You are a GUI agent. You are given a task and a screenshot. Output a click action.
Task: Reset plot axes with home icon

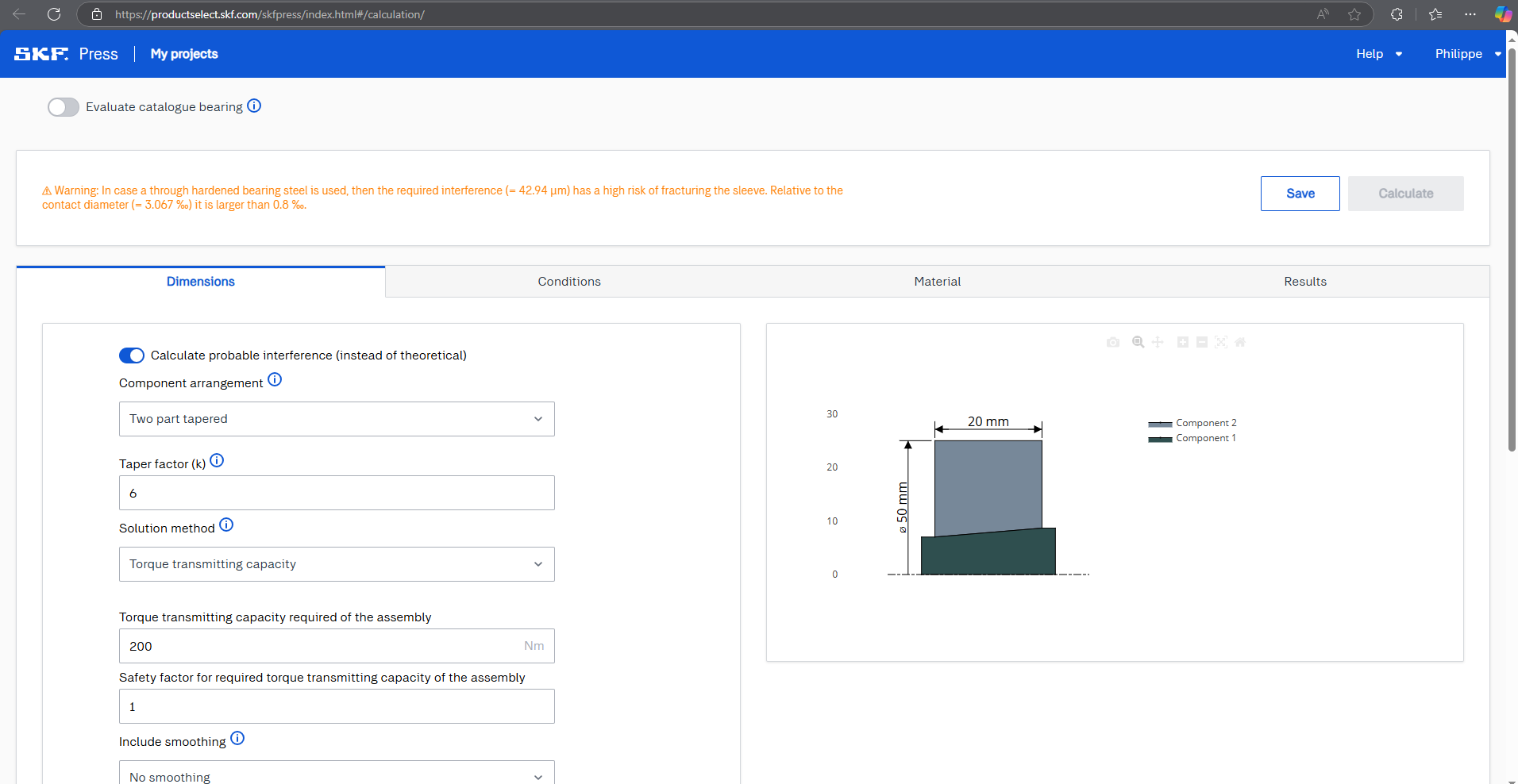point(1240,342)
